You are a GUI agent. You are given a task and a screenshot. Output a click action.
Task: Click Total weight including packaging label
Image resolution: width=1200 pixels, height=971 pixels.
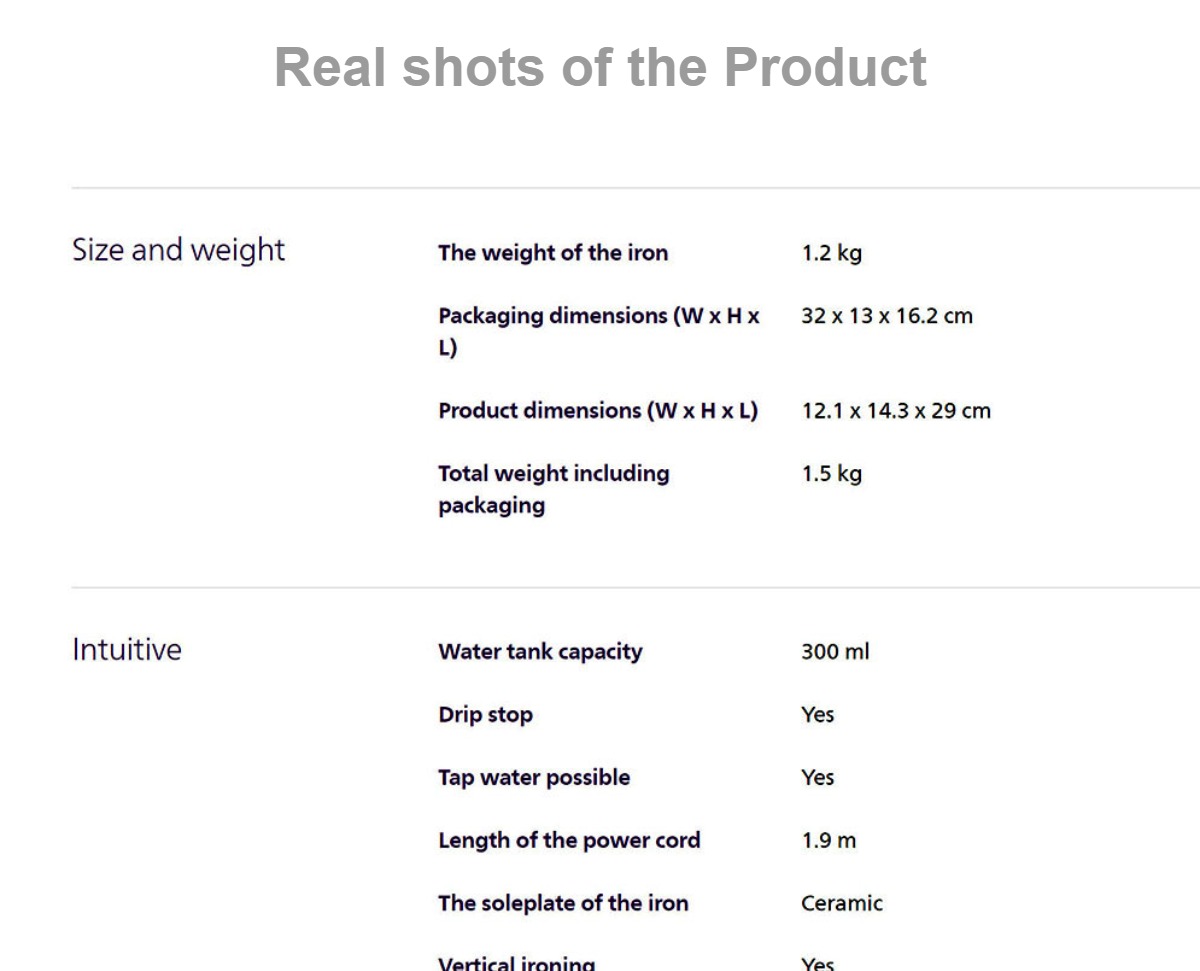[x=554, y=489]
